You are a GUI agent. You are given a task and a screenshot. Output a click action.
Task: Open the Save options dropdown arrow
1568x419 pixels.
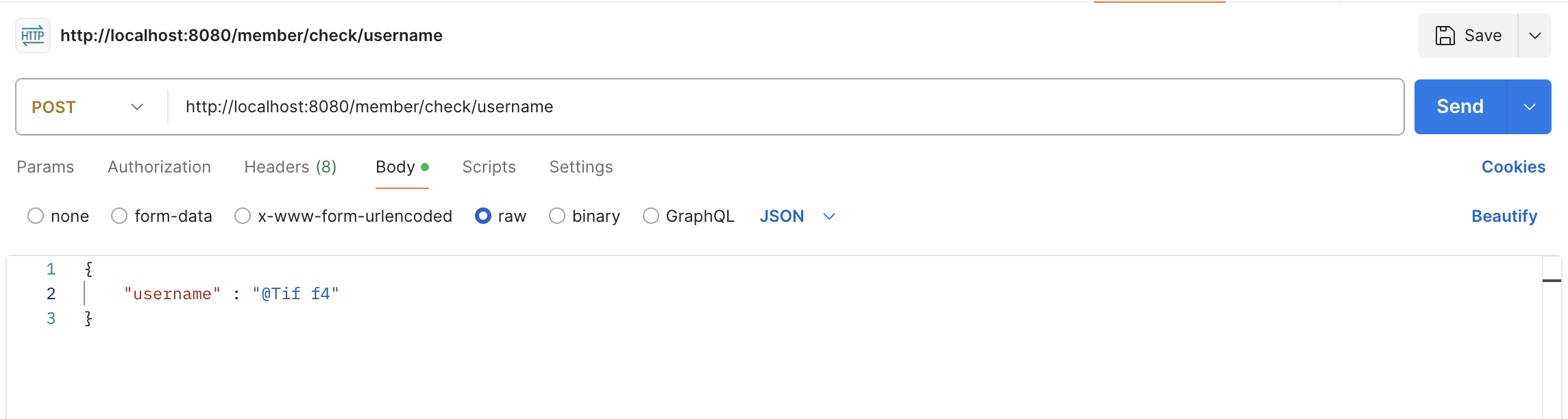1535,36
